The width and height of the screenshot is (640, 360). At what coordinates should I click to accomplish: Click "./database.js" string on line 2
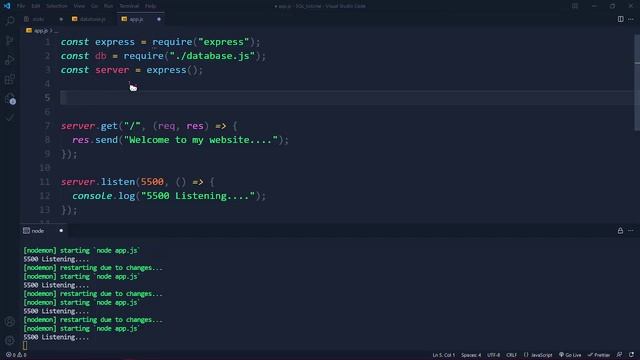click(x=212, y=56)
